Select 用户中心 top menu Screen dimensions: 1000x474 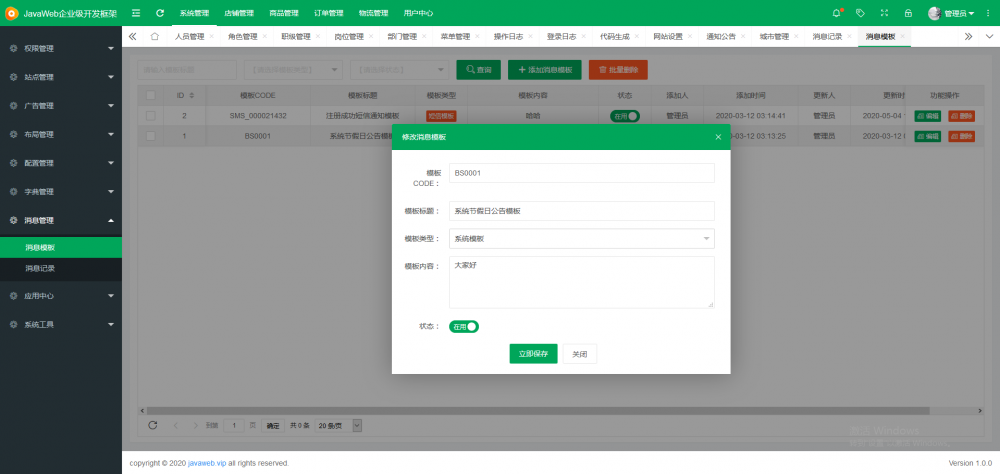click(x=418, y=13)
